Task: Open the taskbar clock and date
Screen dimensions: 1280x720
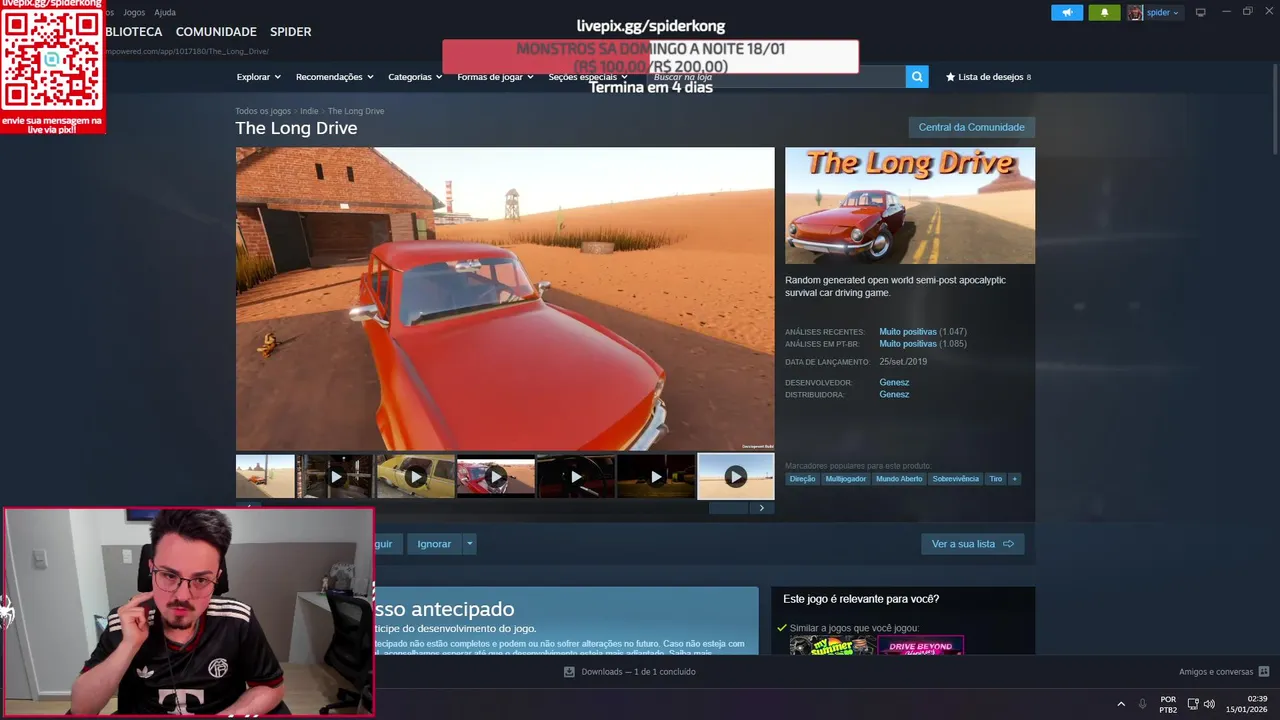Action: pyautogui.click(x=1246, y=704)
